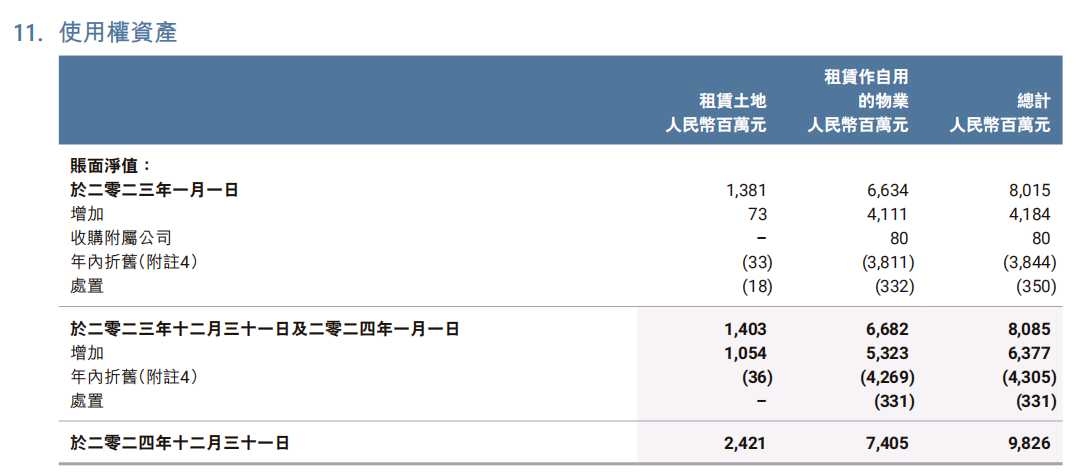This screenshot has width=1078, height=474.
Task: Select the 2024 addition value 5,323
Action: click(x=888, y=353)
